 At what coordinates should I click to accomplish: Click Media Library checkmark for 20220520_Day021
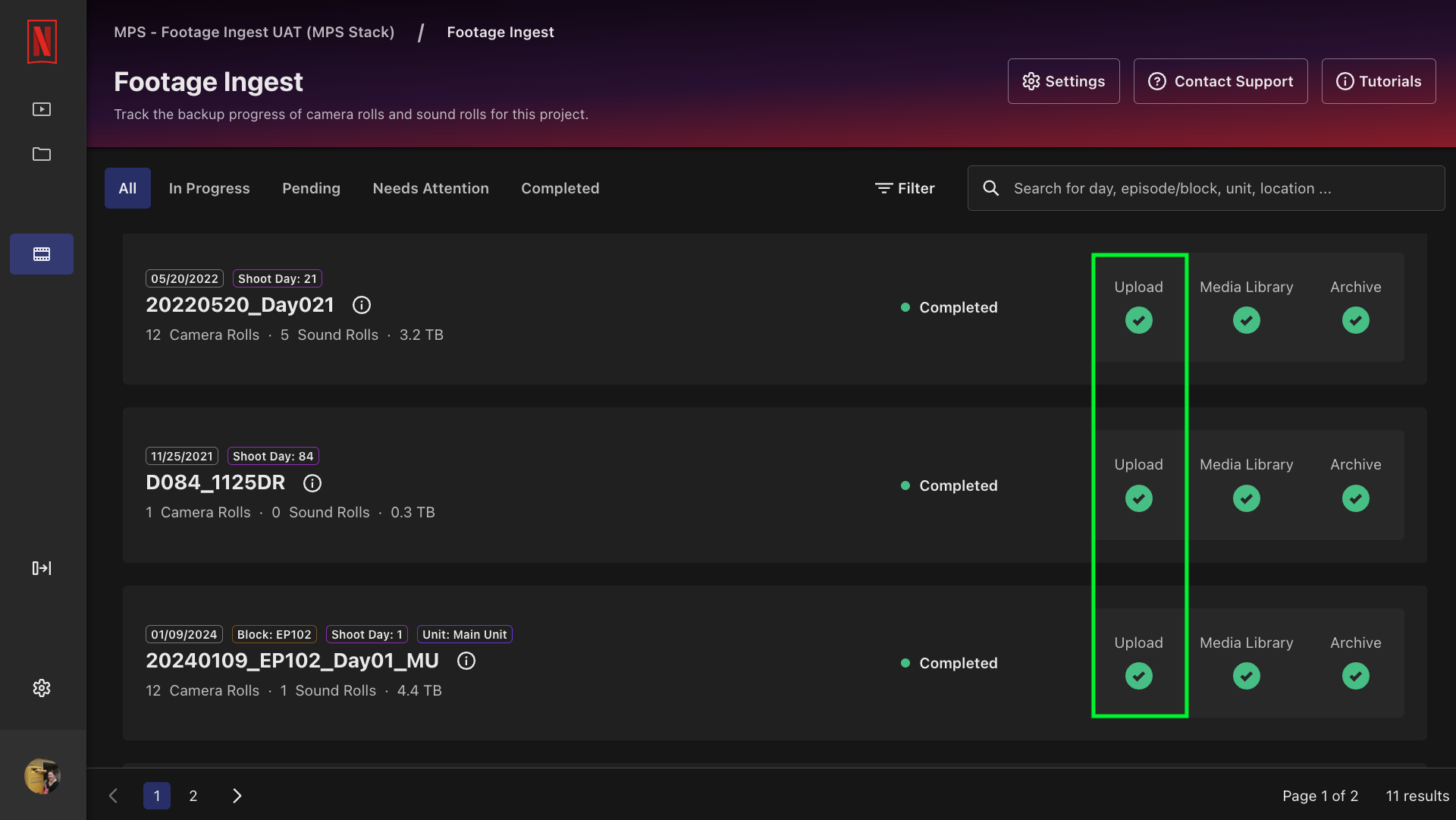[x=1247, y=320]
